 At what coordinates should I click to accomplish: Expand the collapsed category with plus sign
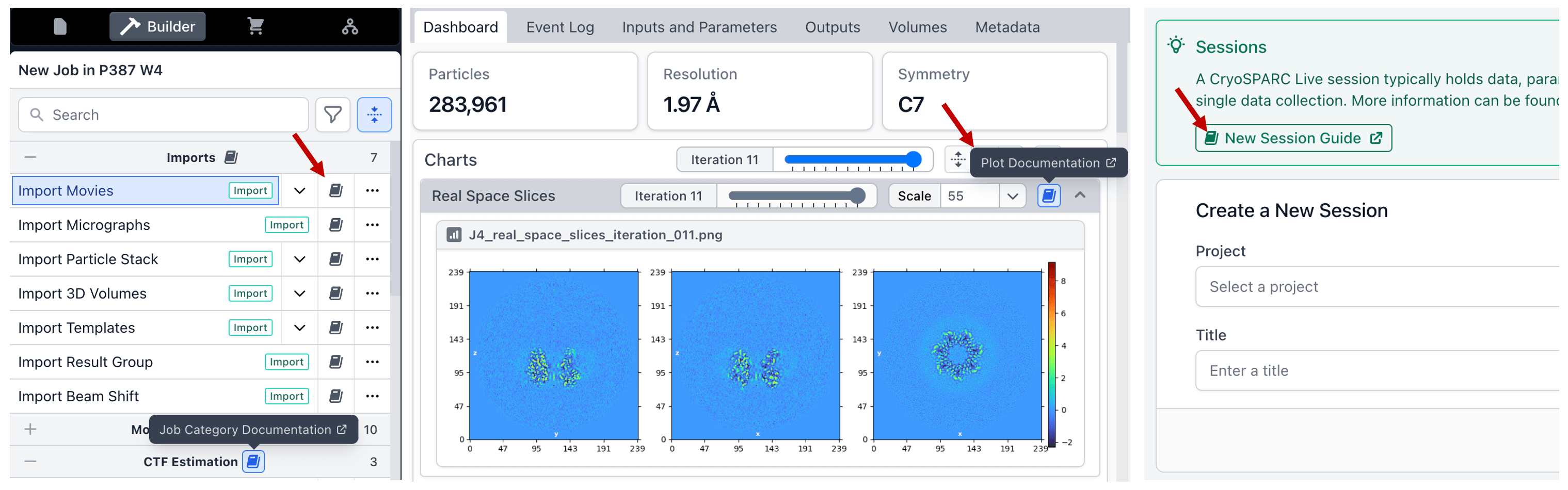click(30, 429)
